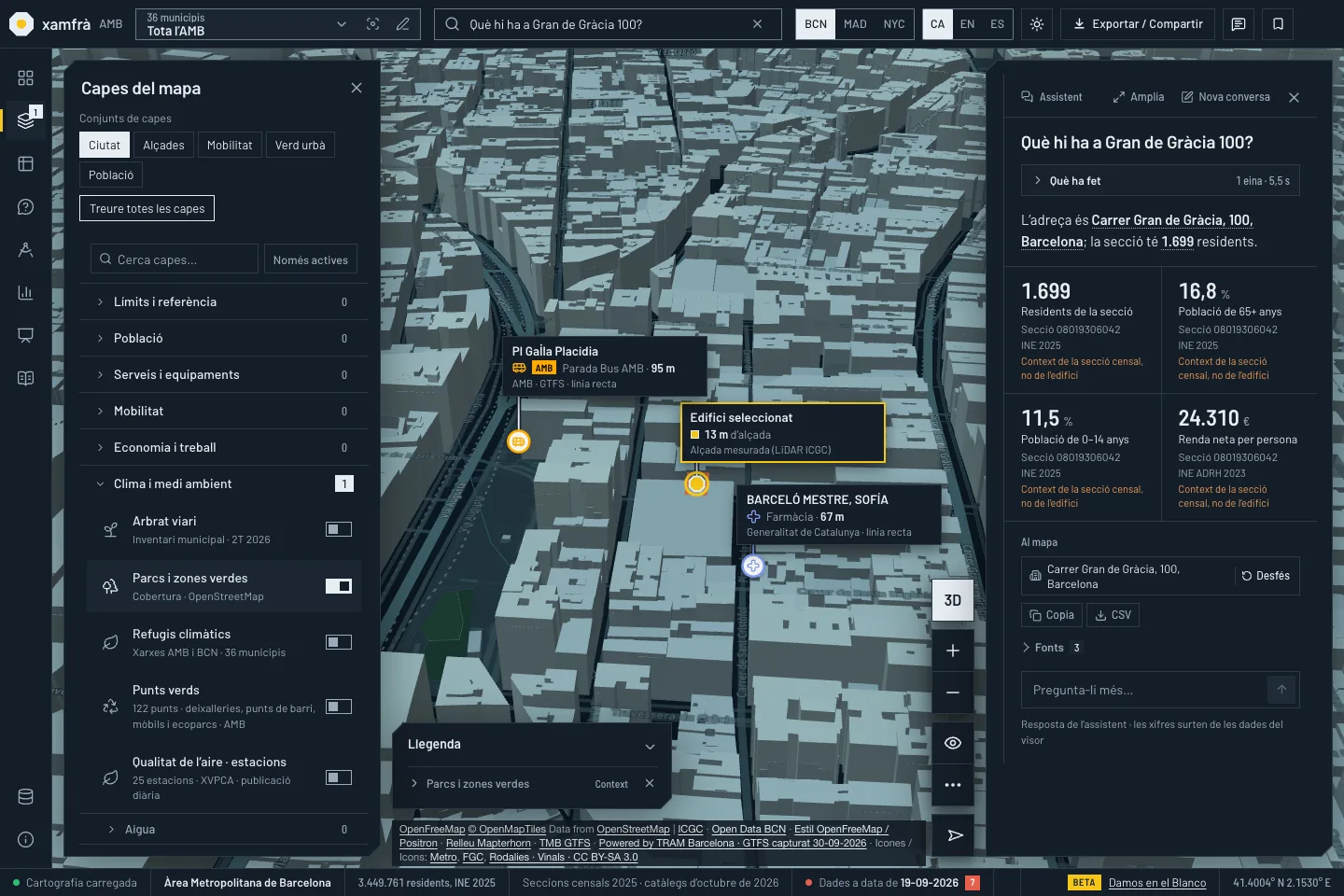Collapse the Clima i medi ambient group

[x=224, y=483]
